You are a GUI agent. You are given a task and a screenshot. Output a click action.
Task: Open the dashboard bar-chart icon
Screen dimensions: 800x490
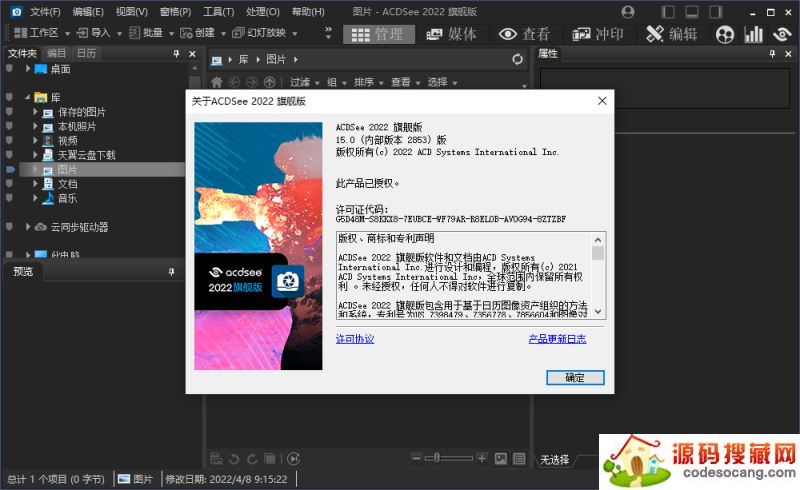click(753, 34)
